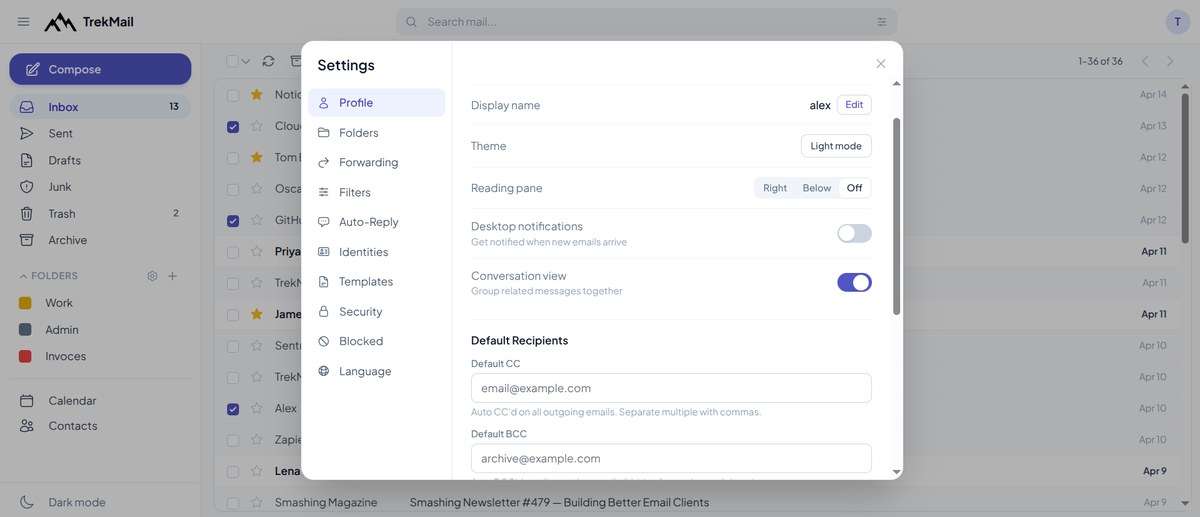
Task: Select the yellow Work folder
Action: pyautogui.click(x=100, y=303)
